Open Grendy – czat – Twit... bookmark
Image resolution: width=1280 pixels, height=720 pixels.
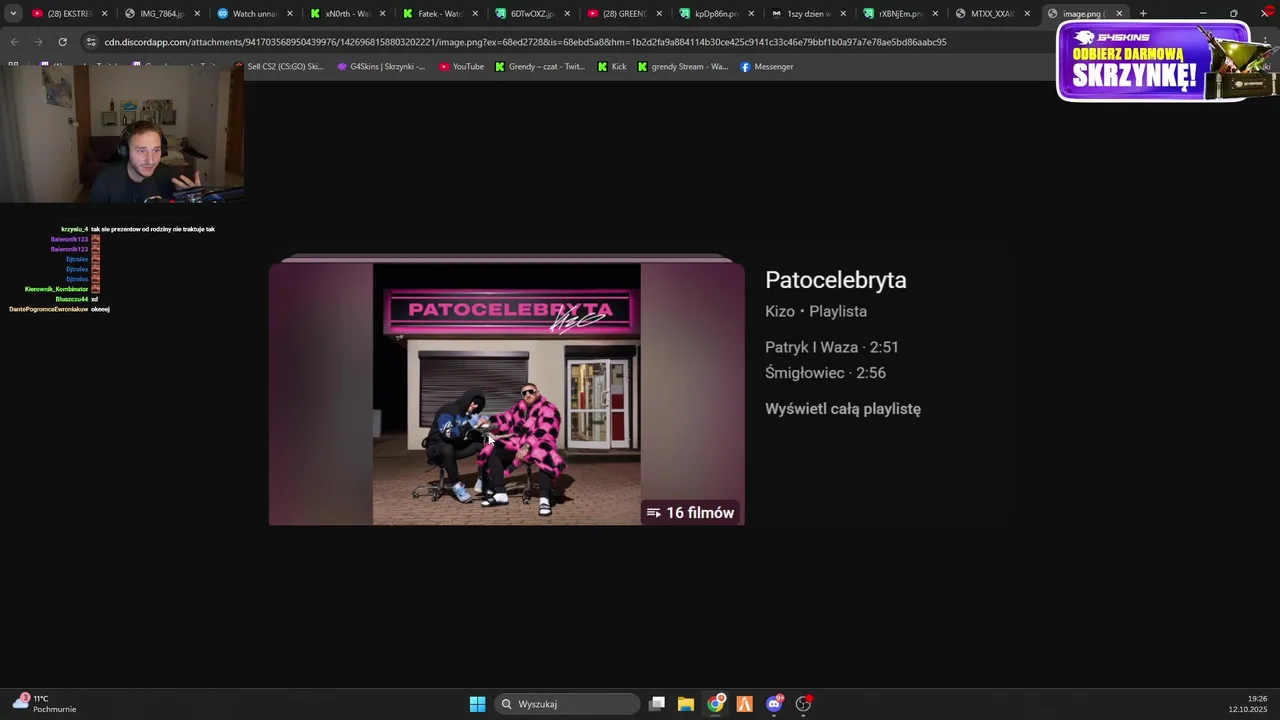[x=540, y=67]
